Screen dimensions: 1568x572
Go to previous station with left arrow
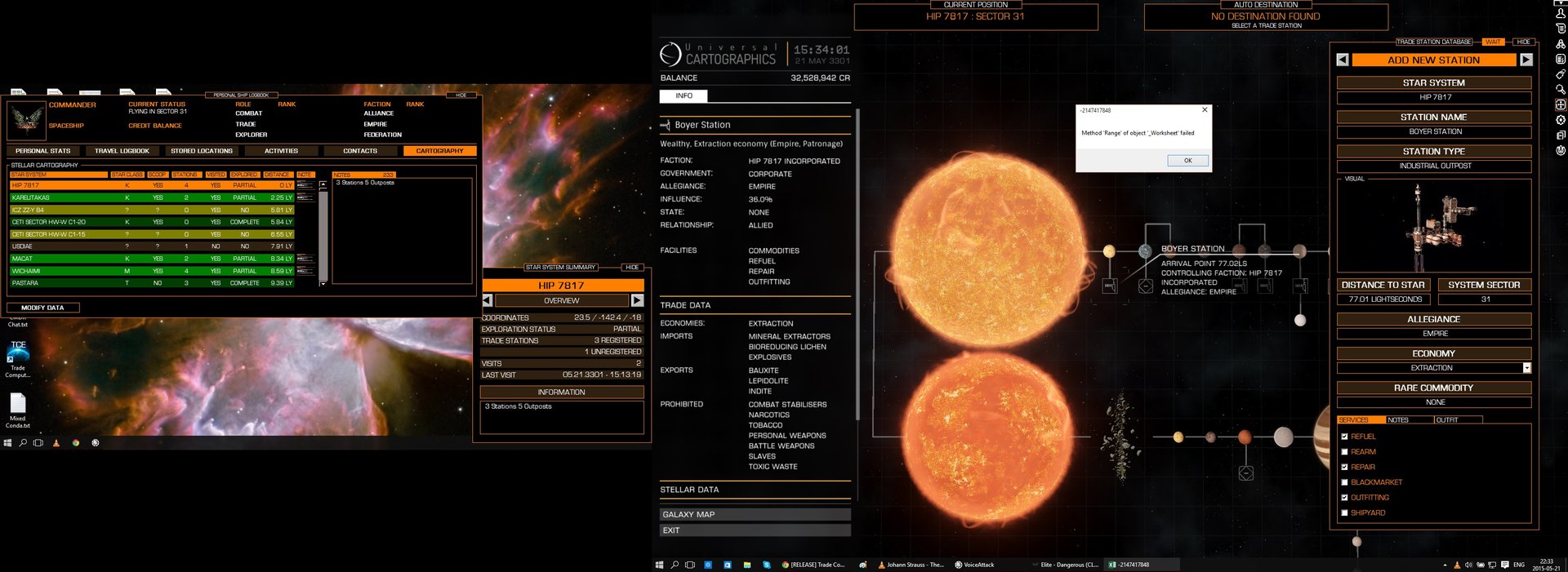pyautogui.click(x=1343, y=60)
